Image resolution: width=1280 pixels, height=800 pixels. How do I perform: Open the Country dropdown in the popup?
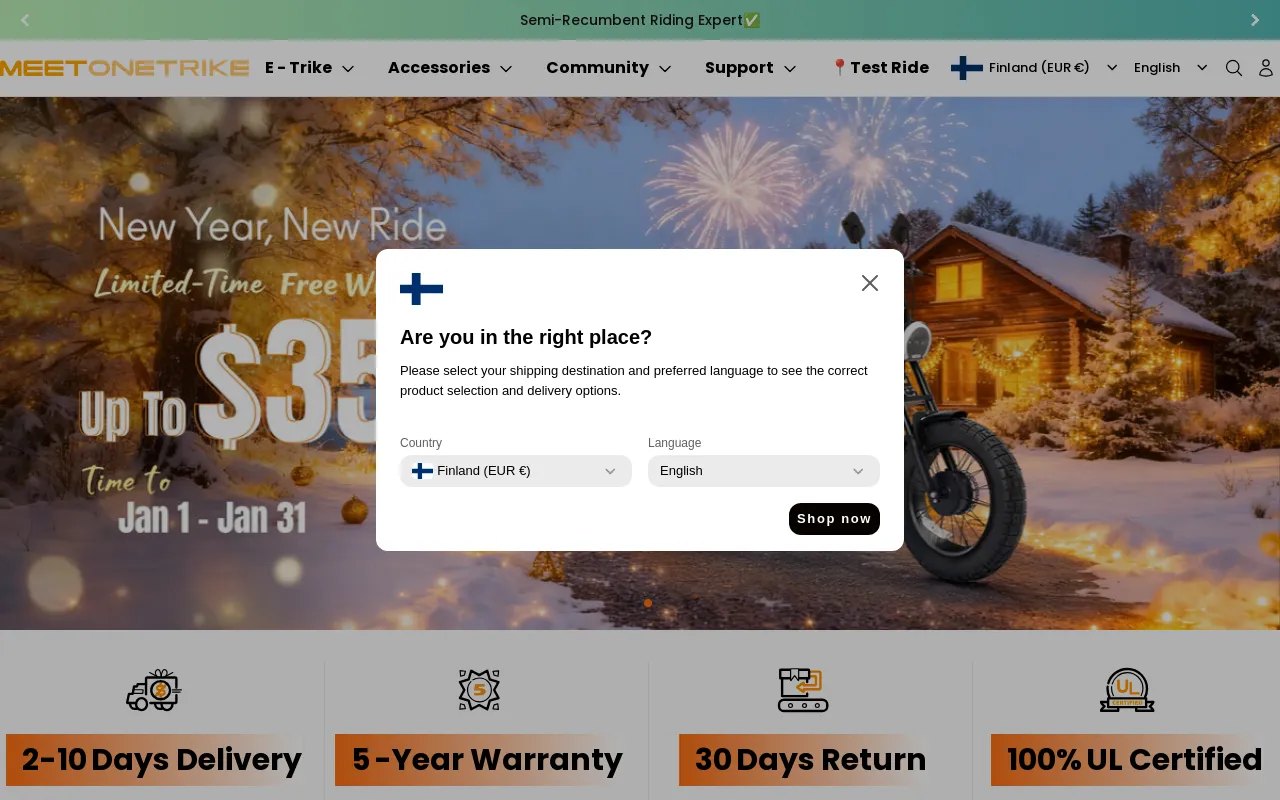tap(516, 471)
